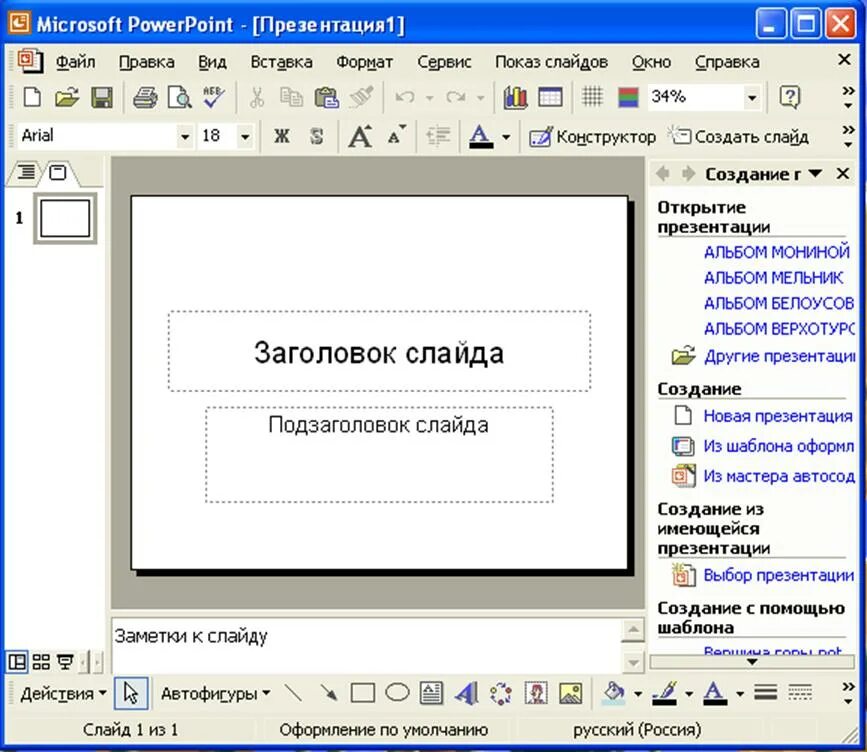Open АЛЬБОМ МОНИНОЙ presentation link
867x752 pixels.
click(x=777, y=252)
